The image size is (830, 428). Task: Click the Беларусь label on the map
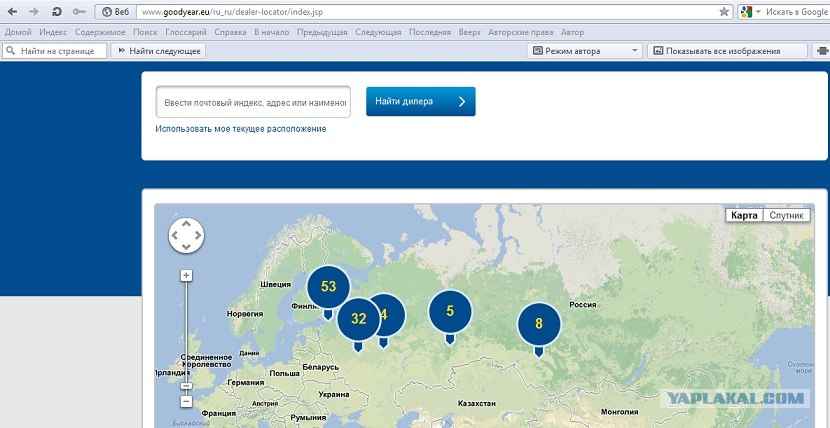320,367
